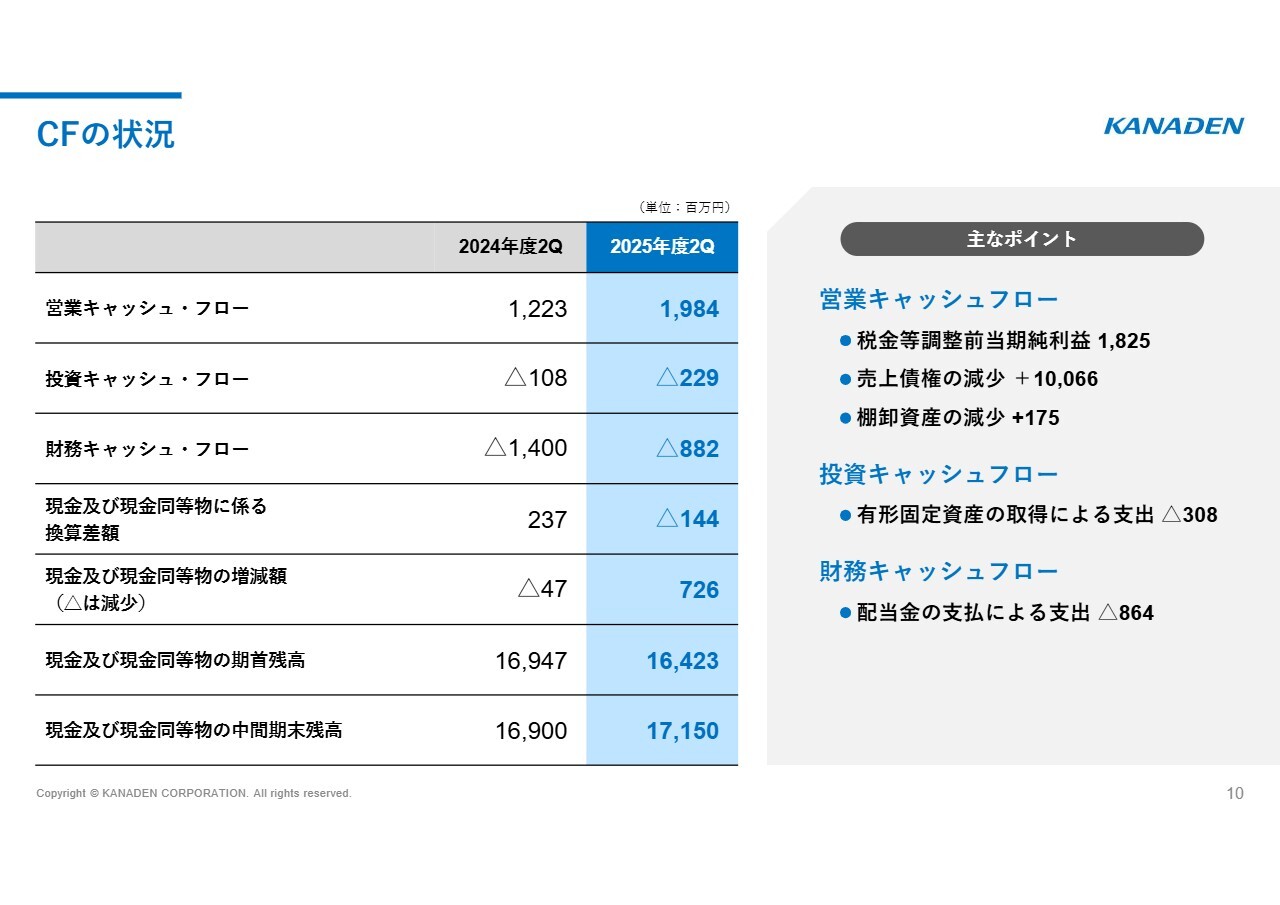Click the 現金及び現金同等物の期首残高 row label
This screenshot has height=905, width=1280.
(175, 660)
